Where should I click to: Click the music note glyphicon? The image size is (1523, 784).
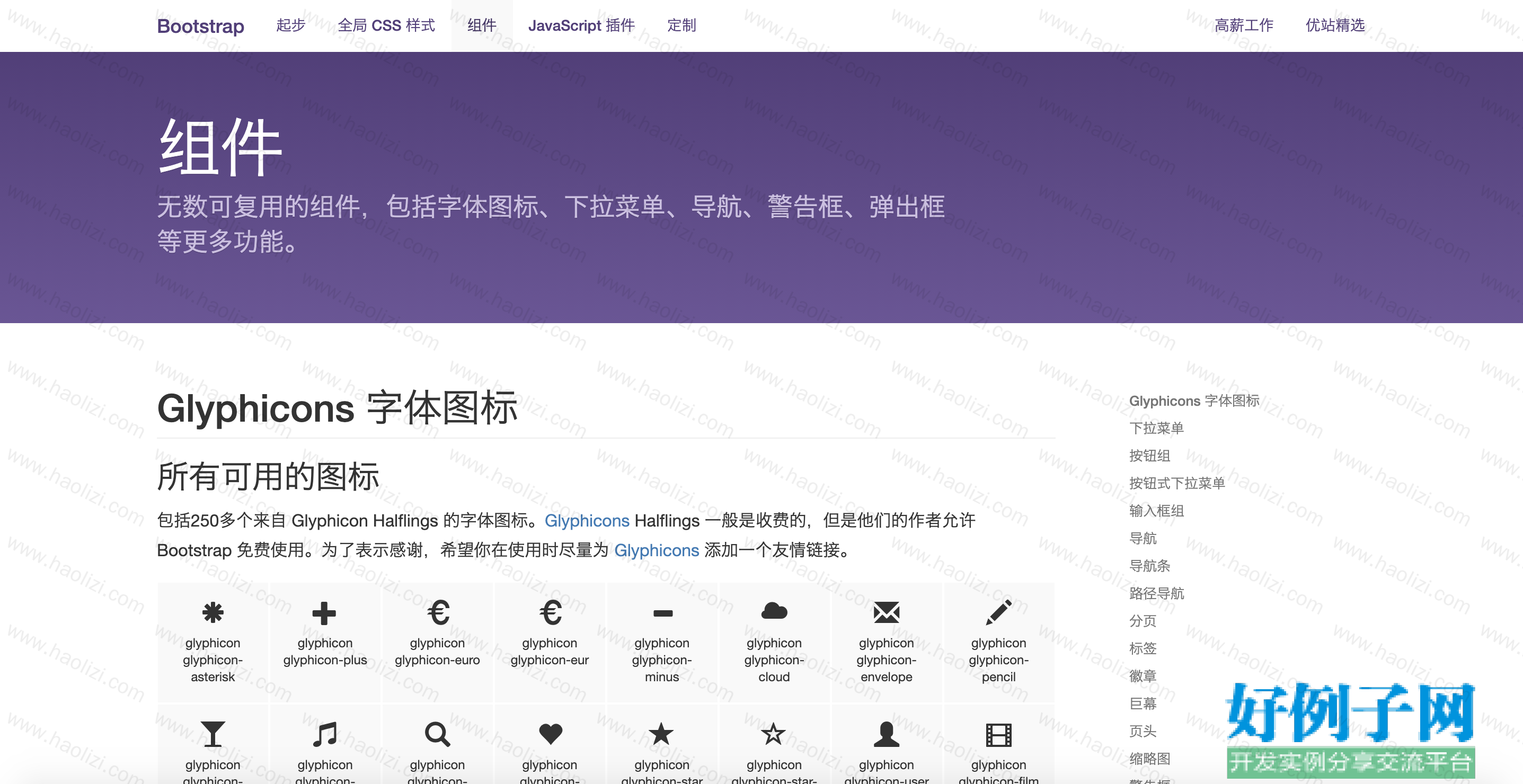[x=325, y=734]
